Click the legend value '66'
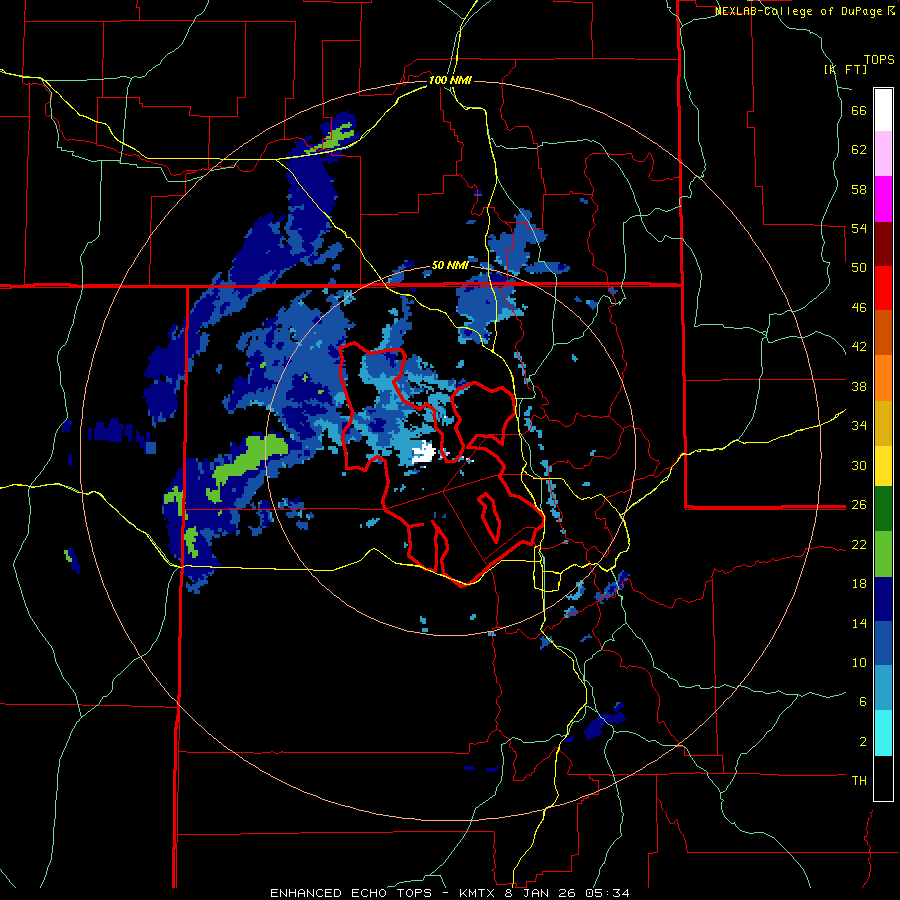 (859, 111)
